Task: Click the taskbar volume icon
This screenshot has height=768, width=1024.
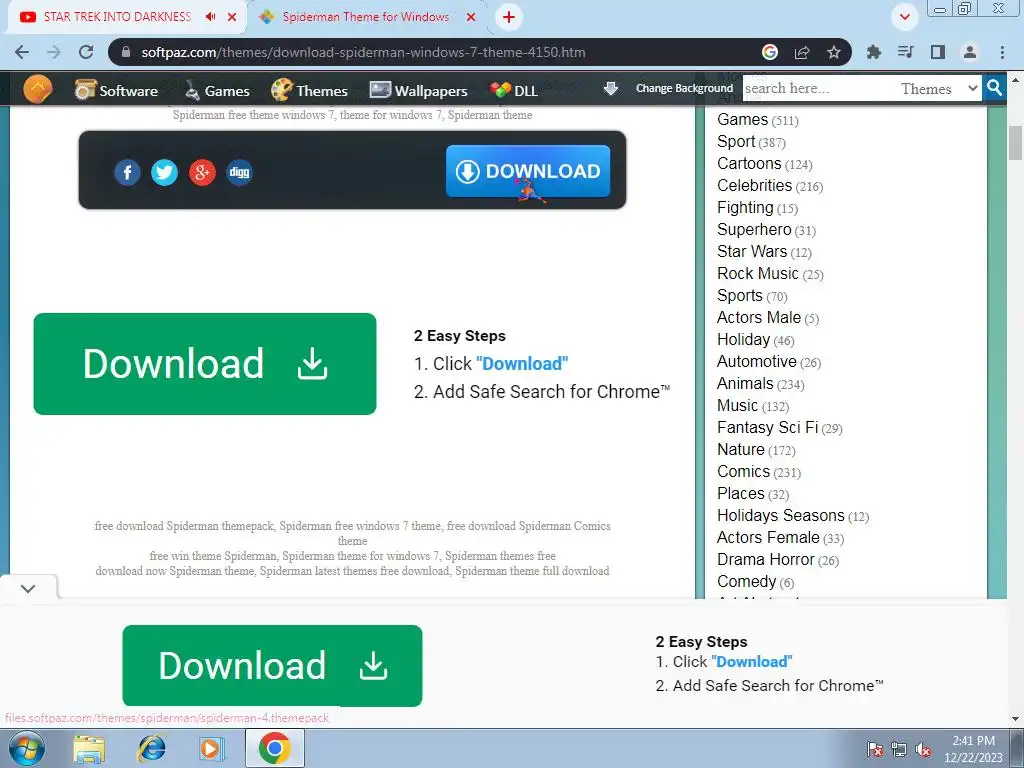Action: point(923,749)
